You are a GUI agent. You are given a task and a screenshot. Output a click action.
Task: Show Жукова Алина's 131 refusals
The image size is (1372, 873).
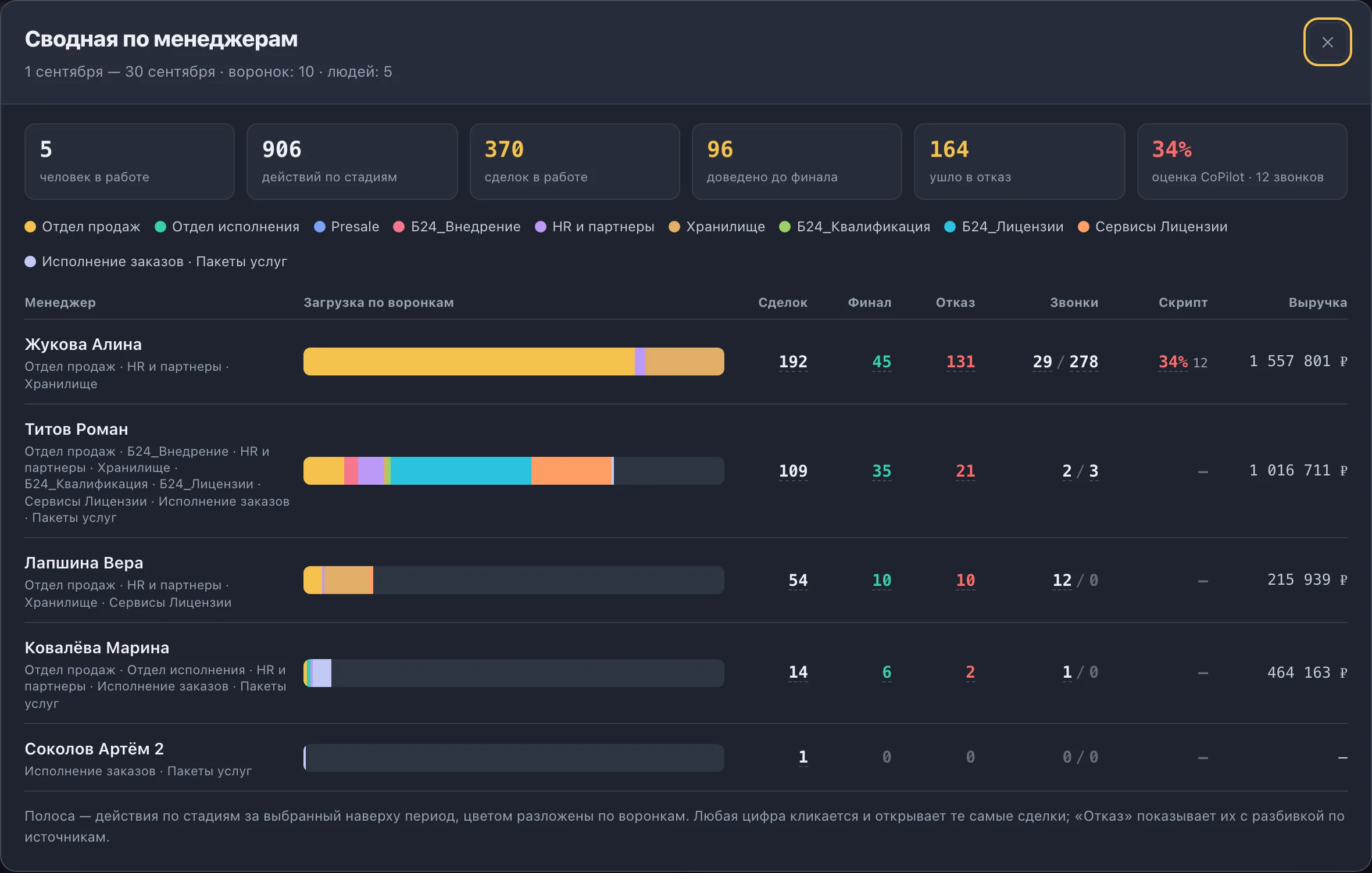960,362
